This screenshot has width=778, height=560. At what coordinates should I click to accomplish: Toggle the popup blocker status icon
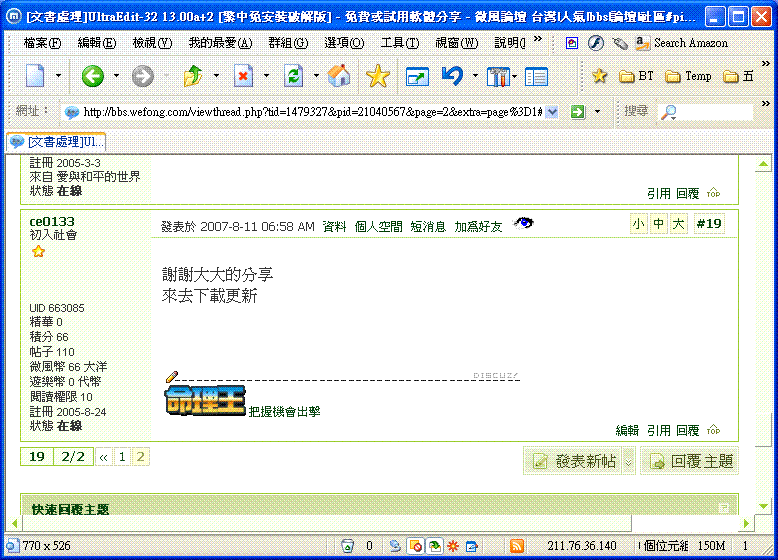click(415, 546)
